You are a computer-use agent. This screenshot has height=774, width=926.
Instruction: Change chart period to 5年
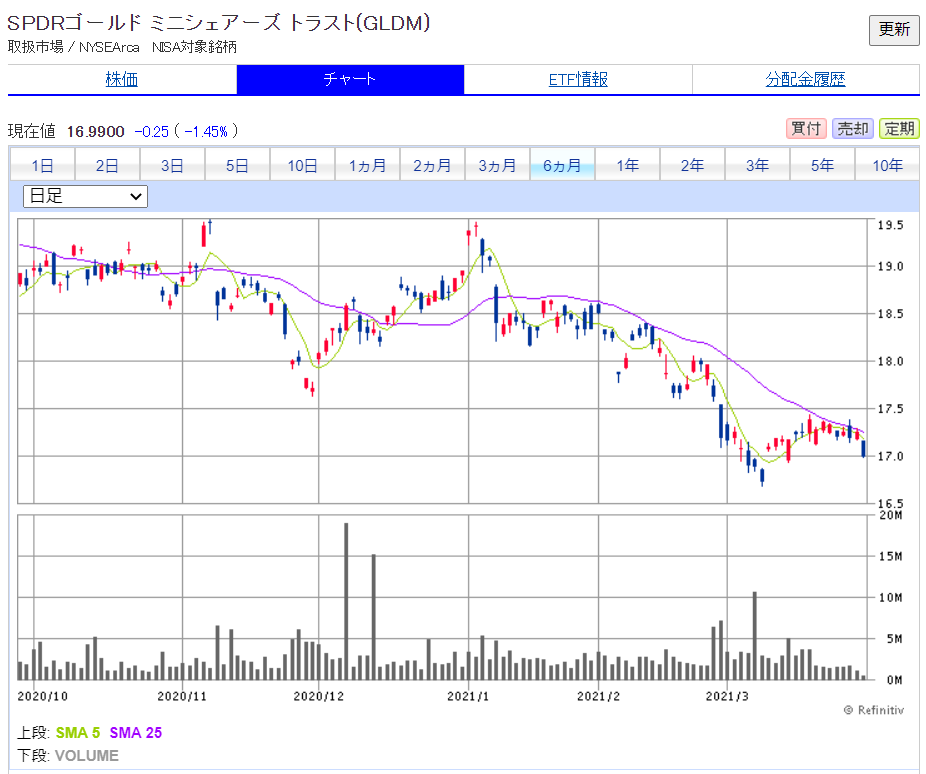pyautogui.click(x=822, y=165)
